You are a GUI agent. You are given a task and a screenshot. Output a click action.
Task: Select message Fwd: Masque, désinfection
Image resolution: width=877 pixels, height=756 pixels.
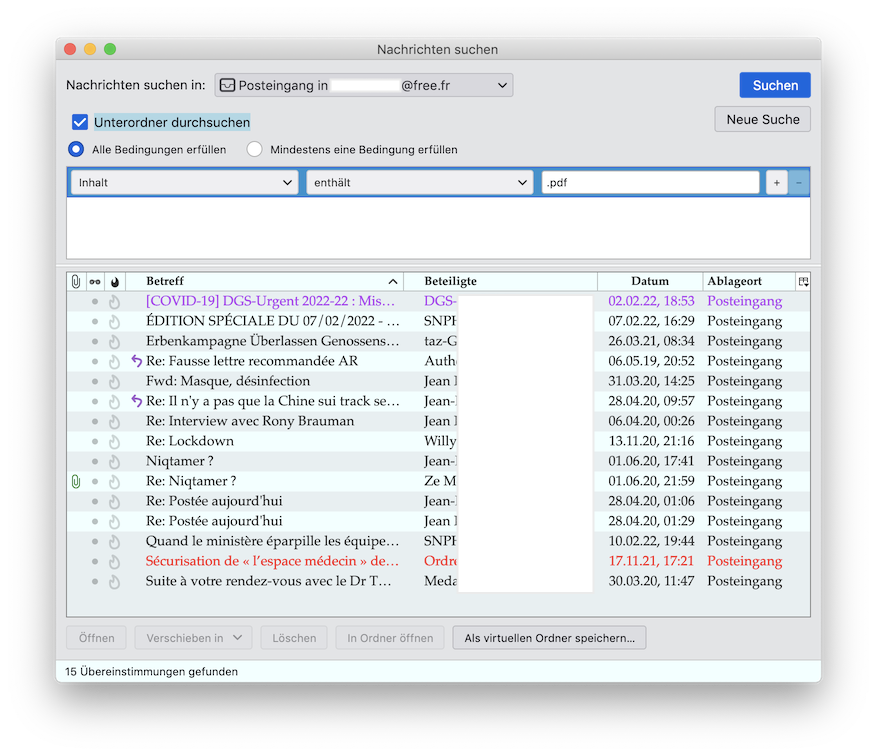(x=438, y=381)
